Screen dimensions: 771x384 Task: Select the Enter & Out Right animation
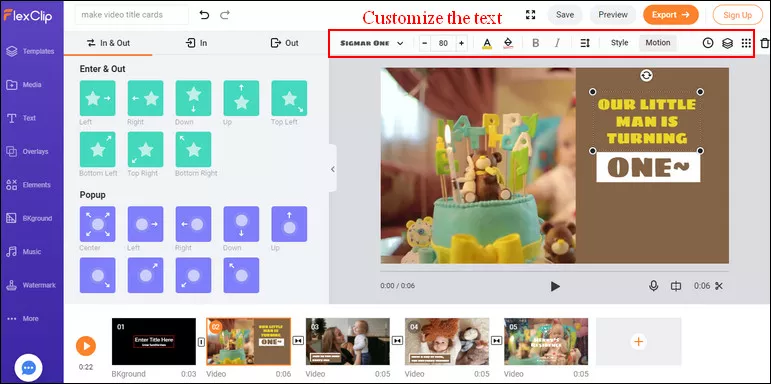click(146, 98)
